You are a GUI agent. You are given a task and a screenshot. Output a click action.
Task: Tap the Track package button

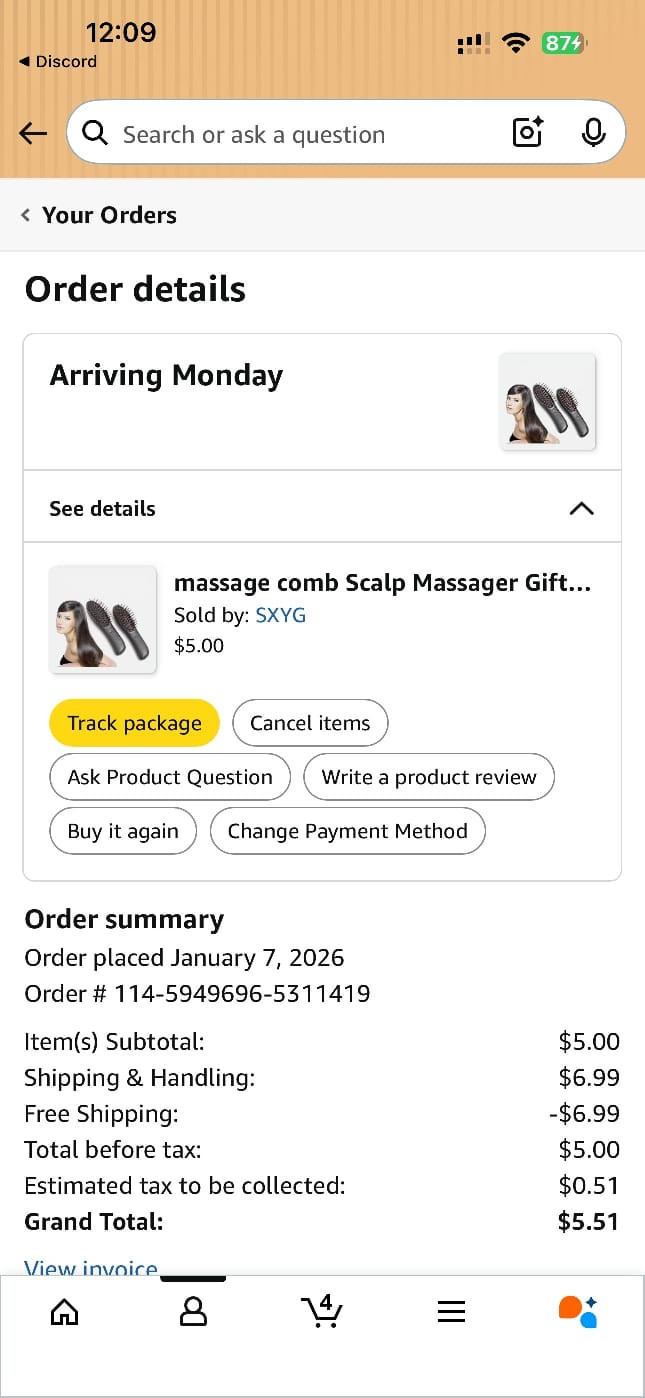coord(134,723)
